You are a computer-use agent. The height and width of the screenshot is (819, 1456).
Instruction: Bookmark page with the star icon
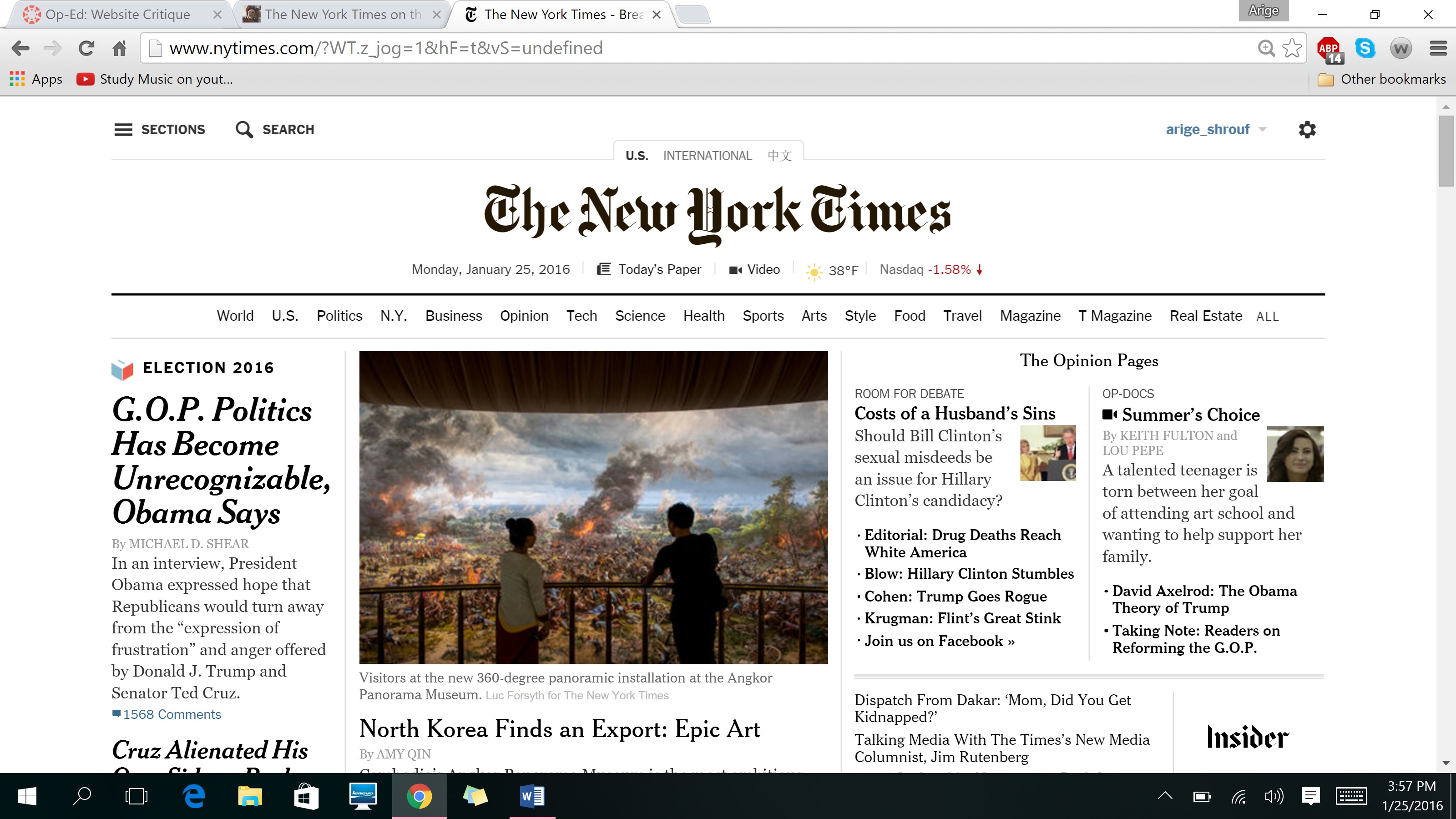coord(1292,49)
